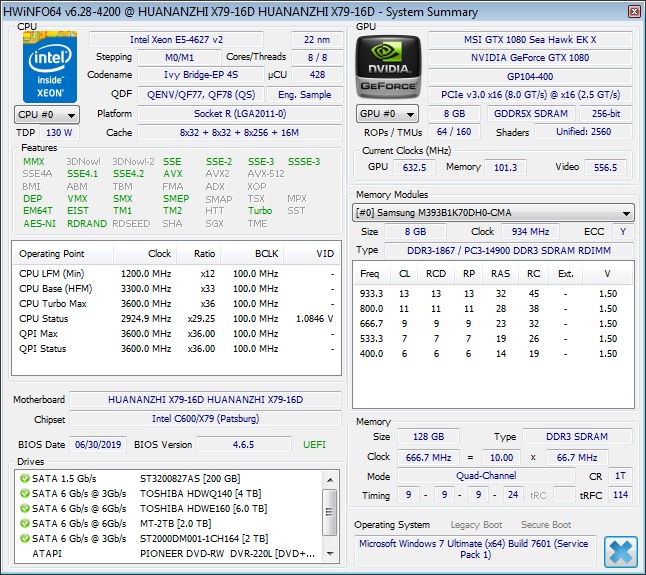Select the 933.3 frequency timing row
This screenshot has height=575, width=646.
click(x=493, y=294)
